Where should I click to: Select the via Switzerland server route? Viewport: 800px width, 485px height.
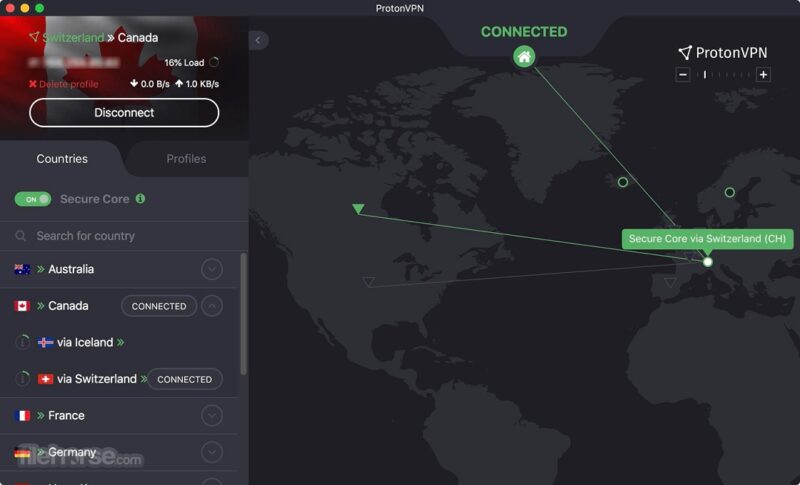coord(97,379)
